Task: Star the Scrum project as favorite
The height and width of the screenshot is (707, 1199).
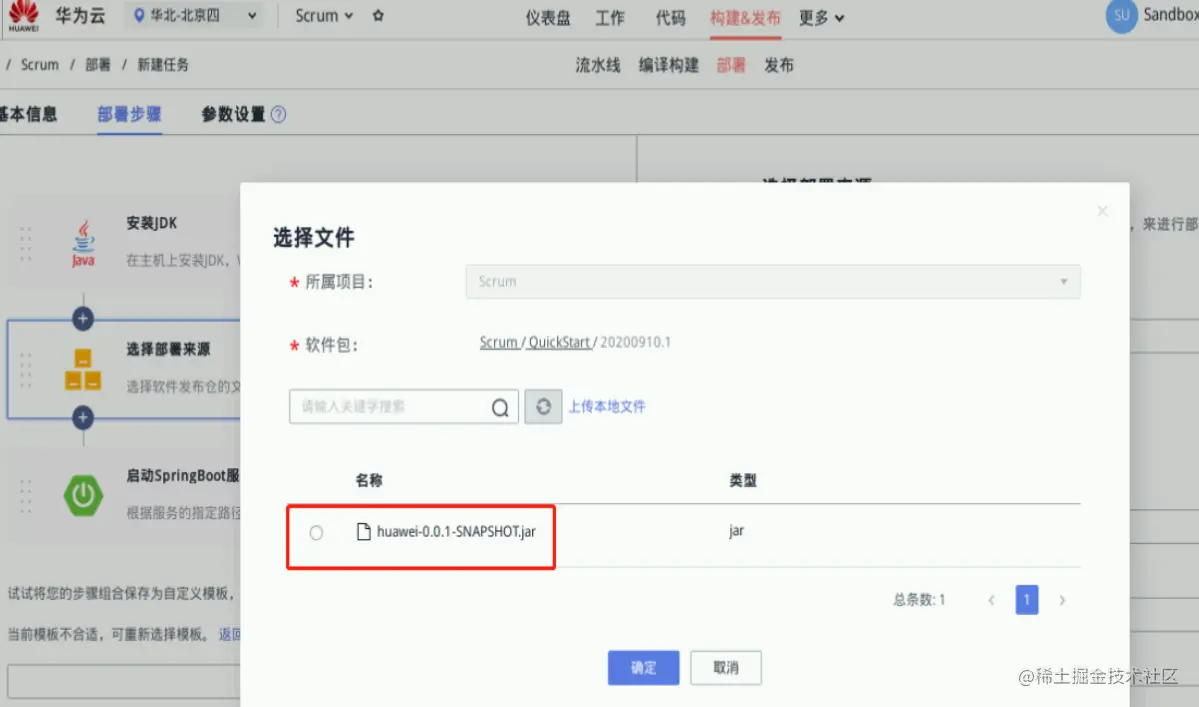Action: pyautogui.click(x=378, y=15)
